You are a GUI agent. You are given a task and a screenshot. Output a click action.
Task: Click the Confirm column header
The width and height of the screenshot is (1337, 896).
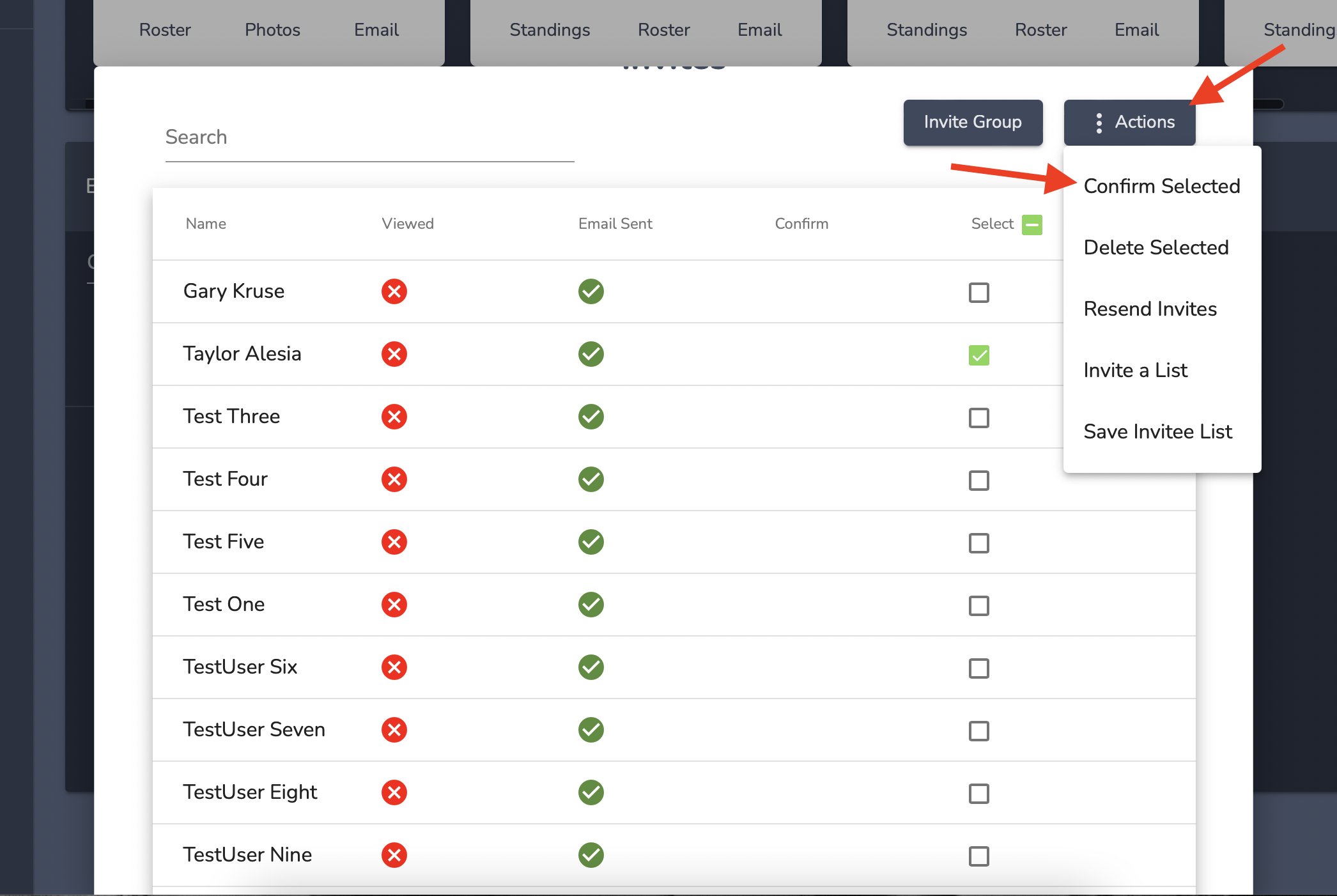click(x=801, y=224)
